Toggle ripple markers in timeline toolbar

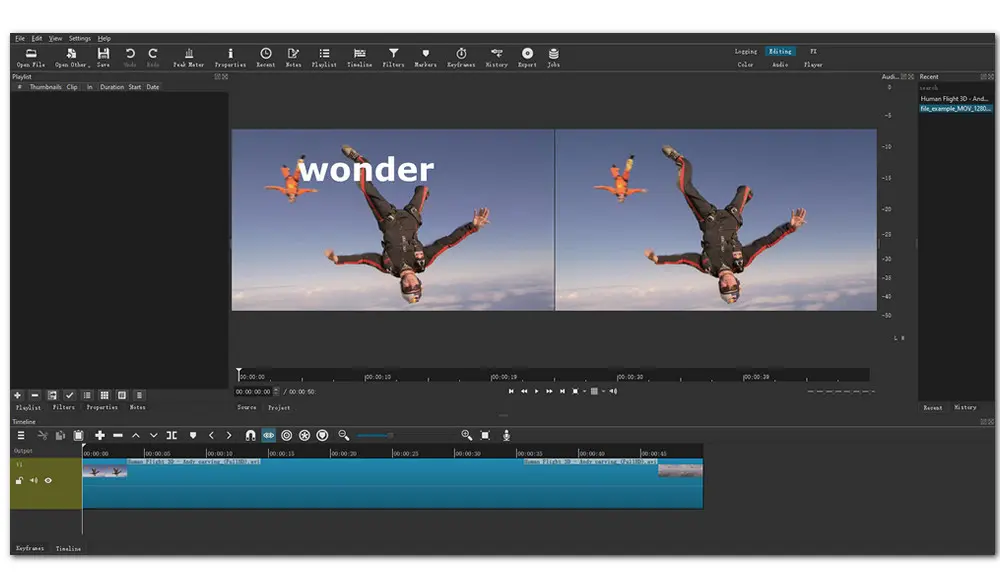(x=322, y=435)
